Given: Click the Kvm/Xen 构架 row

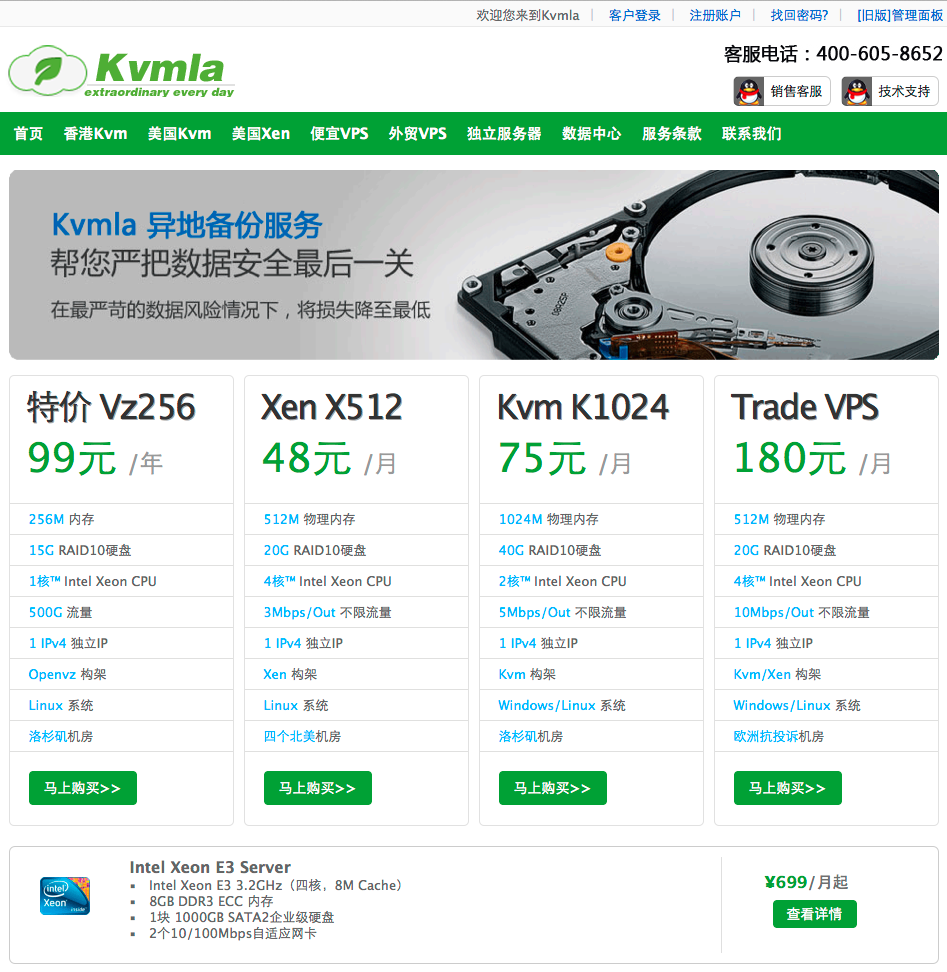Looking at the screenshot, I should click(x=826, y=674).
